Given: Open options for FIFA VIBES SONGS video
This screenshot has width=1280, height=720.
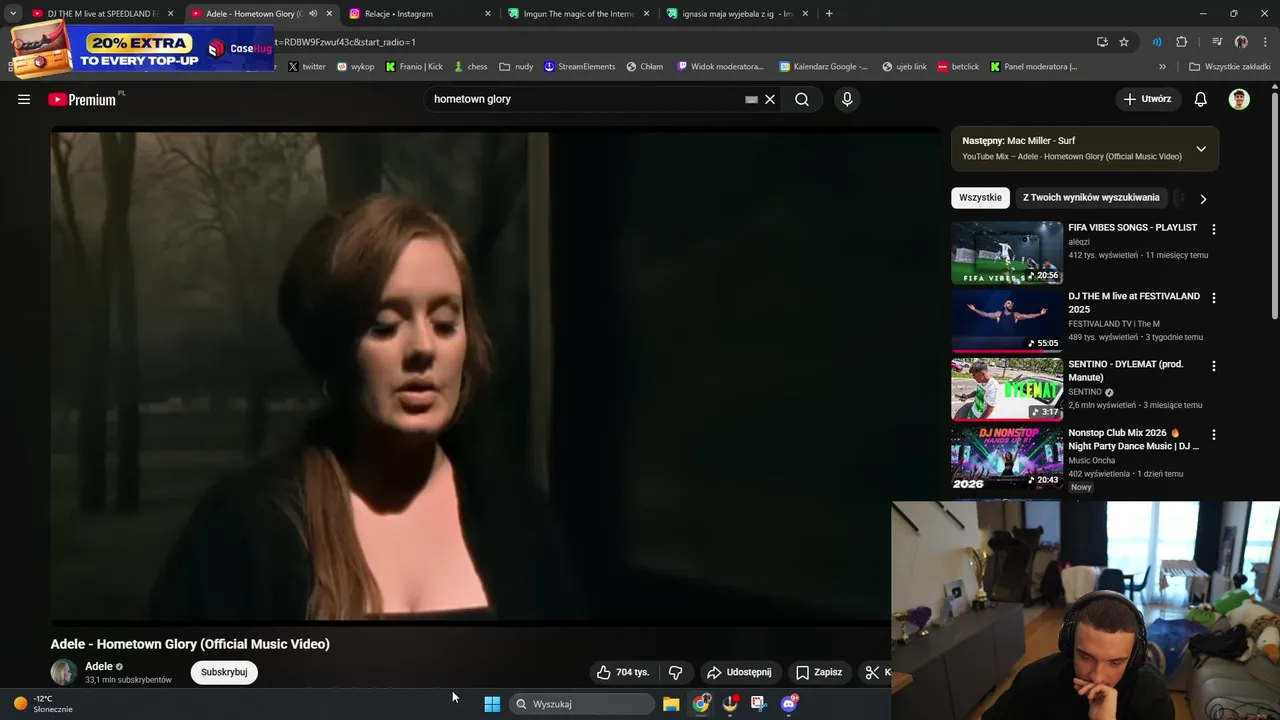Looking at the screenshot, I should 1214,229.
